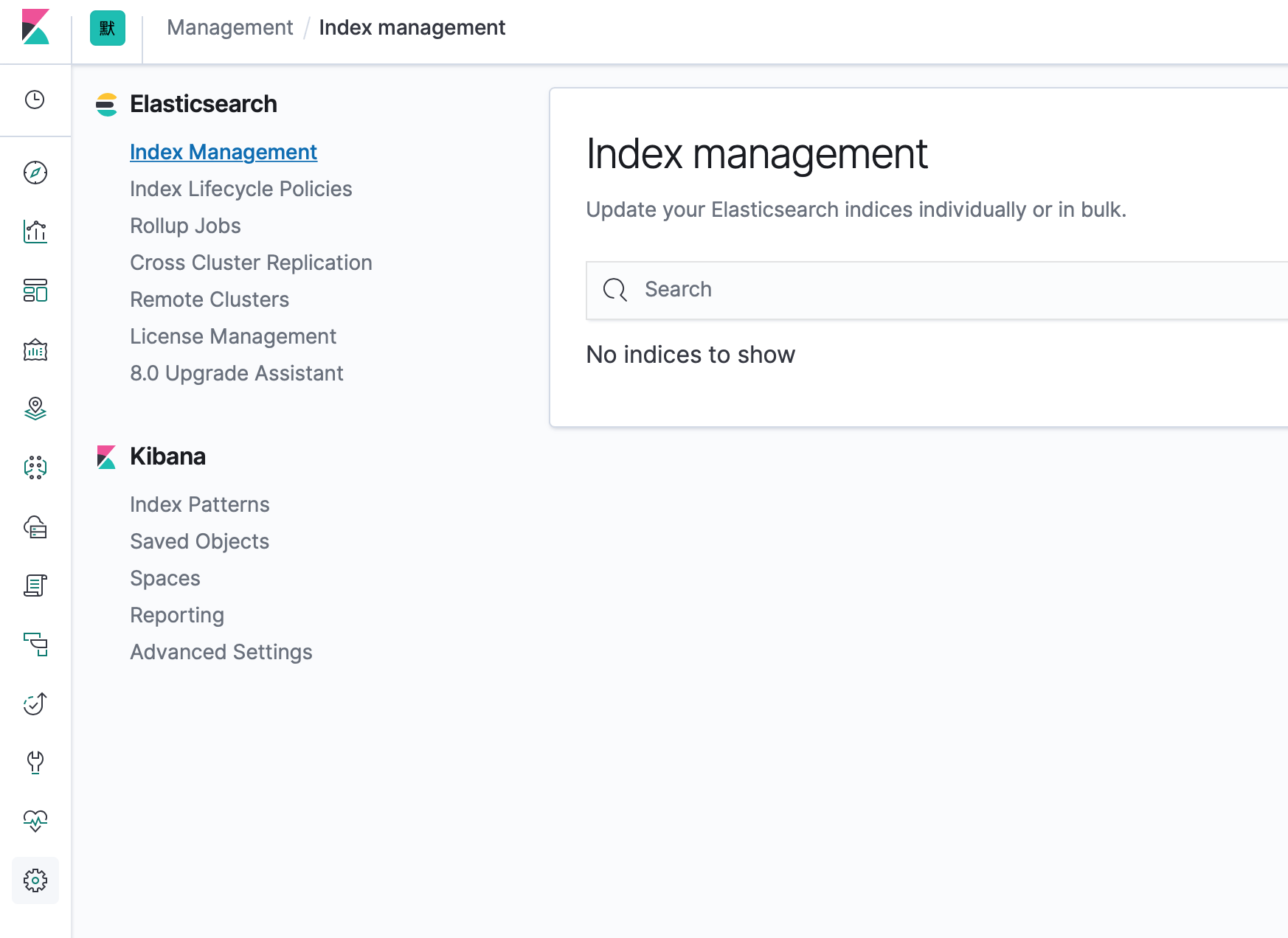Click 'Update your Elasticsearch indices' description
This screenshot has height=938, width=1288.
(856, 209)
